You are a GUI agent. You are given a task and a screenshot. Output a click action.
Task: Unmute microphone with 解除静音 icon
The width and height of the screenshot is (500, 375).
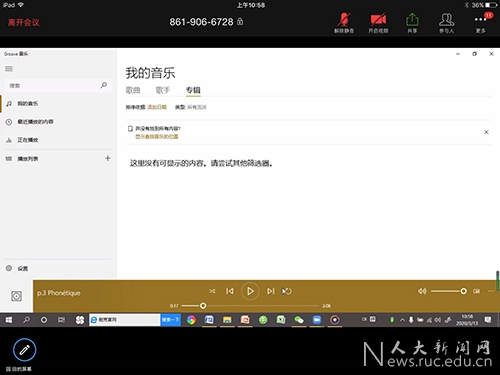click(x=344, y=22)
